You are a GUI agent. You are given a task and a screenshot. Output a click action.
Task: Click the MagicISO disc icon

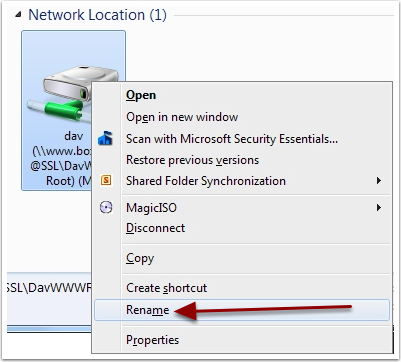click(106, 208)
